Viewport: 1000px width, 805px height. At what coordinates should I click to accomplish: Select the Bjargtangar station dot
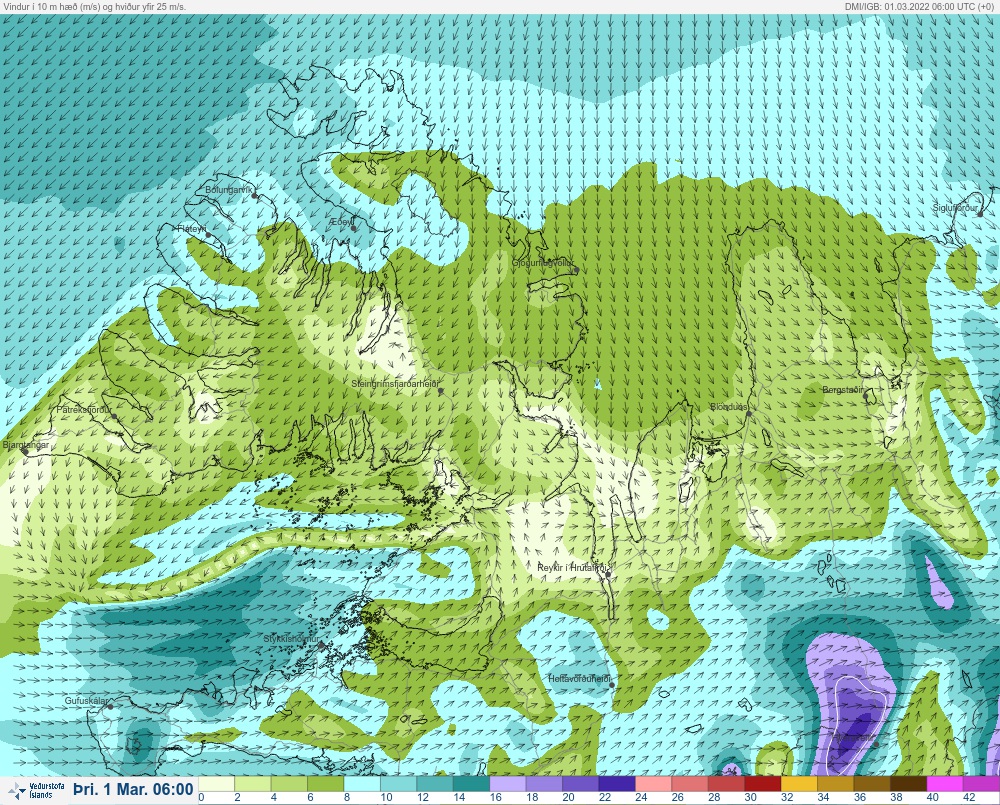[25, 451]
